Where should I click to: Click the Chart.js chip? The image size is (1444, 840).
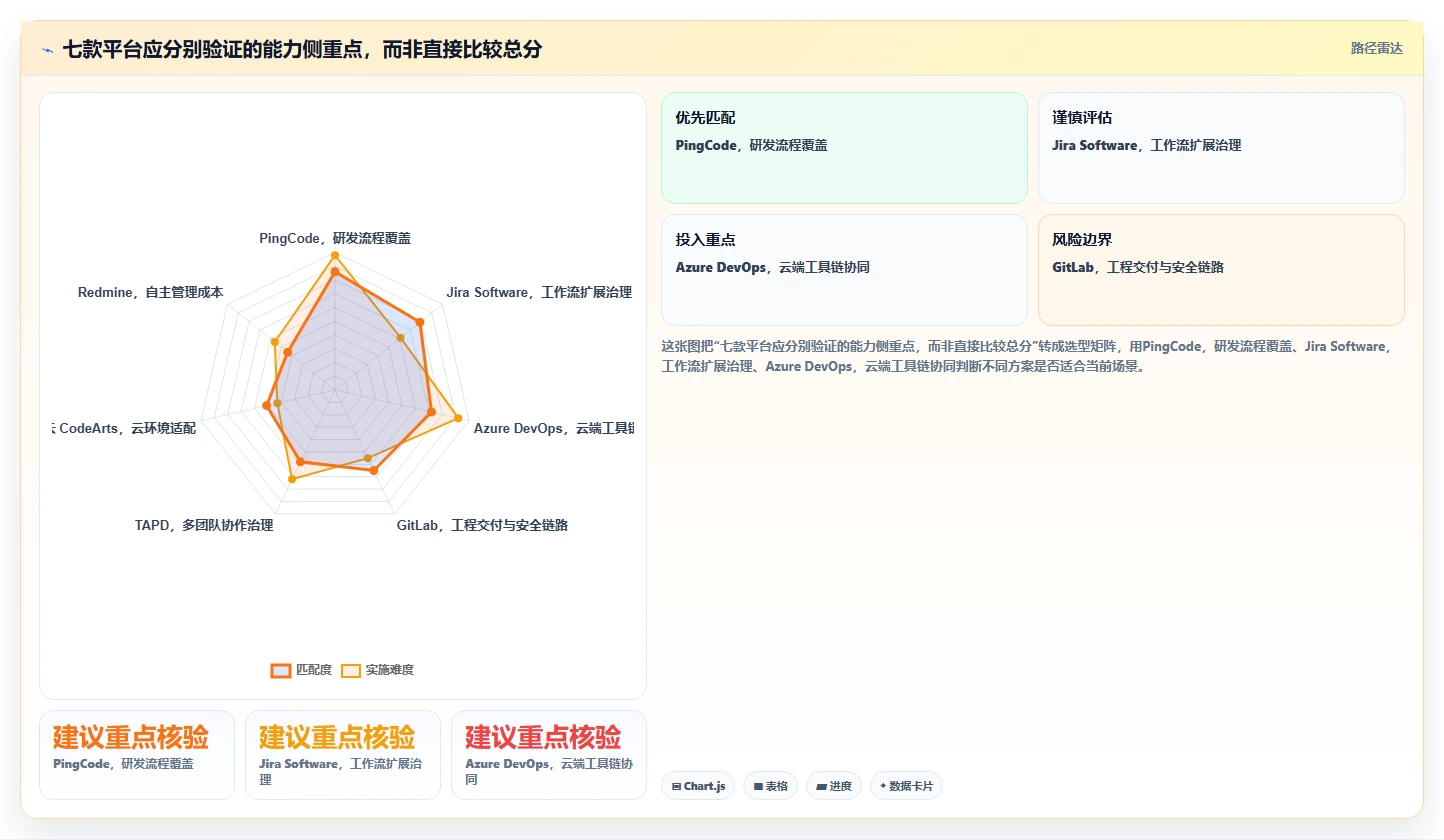(698, 786)
